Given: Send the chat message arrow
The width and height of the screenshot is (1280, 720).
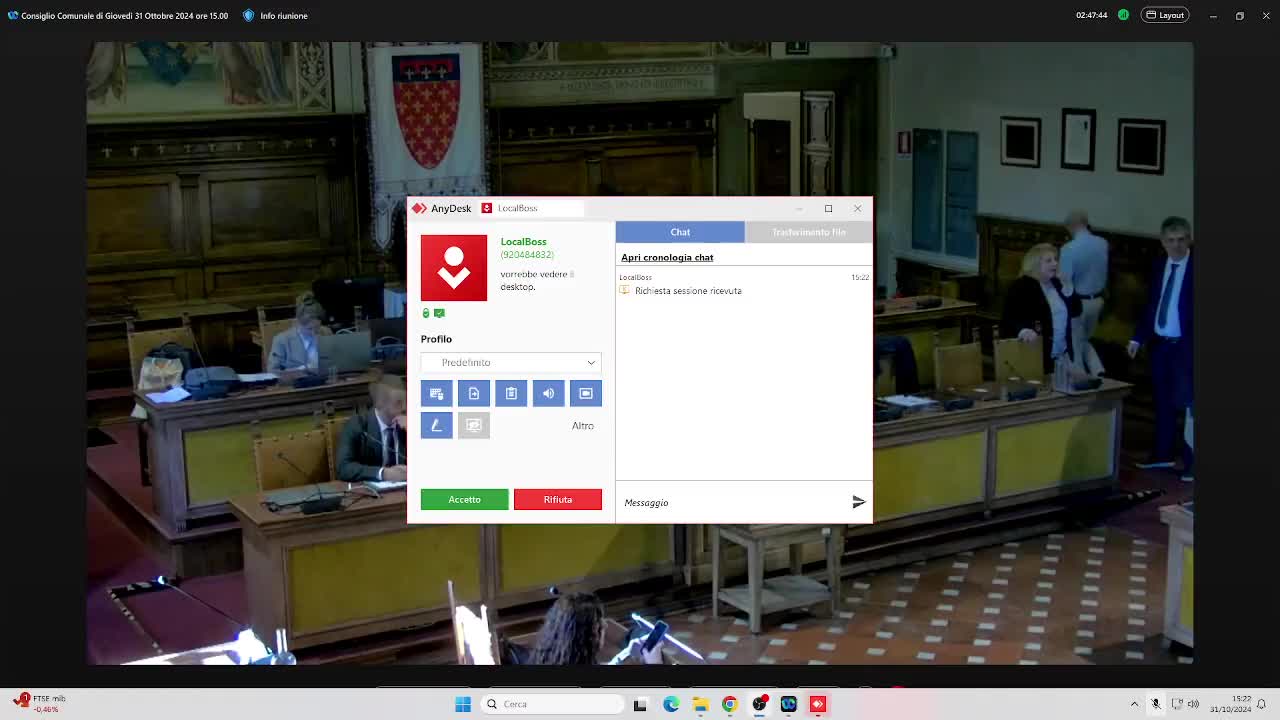Looking at the screenshot, I should pos(858,502).
